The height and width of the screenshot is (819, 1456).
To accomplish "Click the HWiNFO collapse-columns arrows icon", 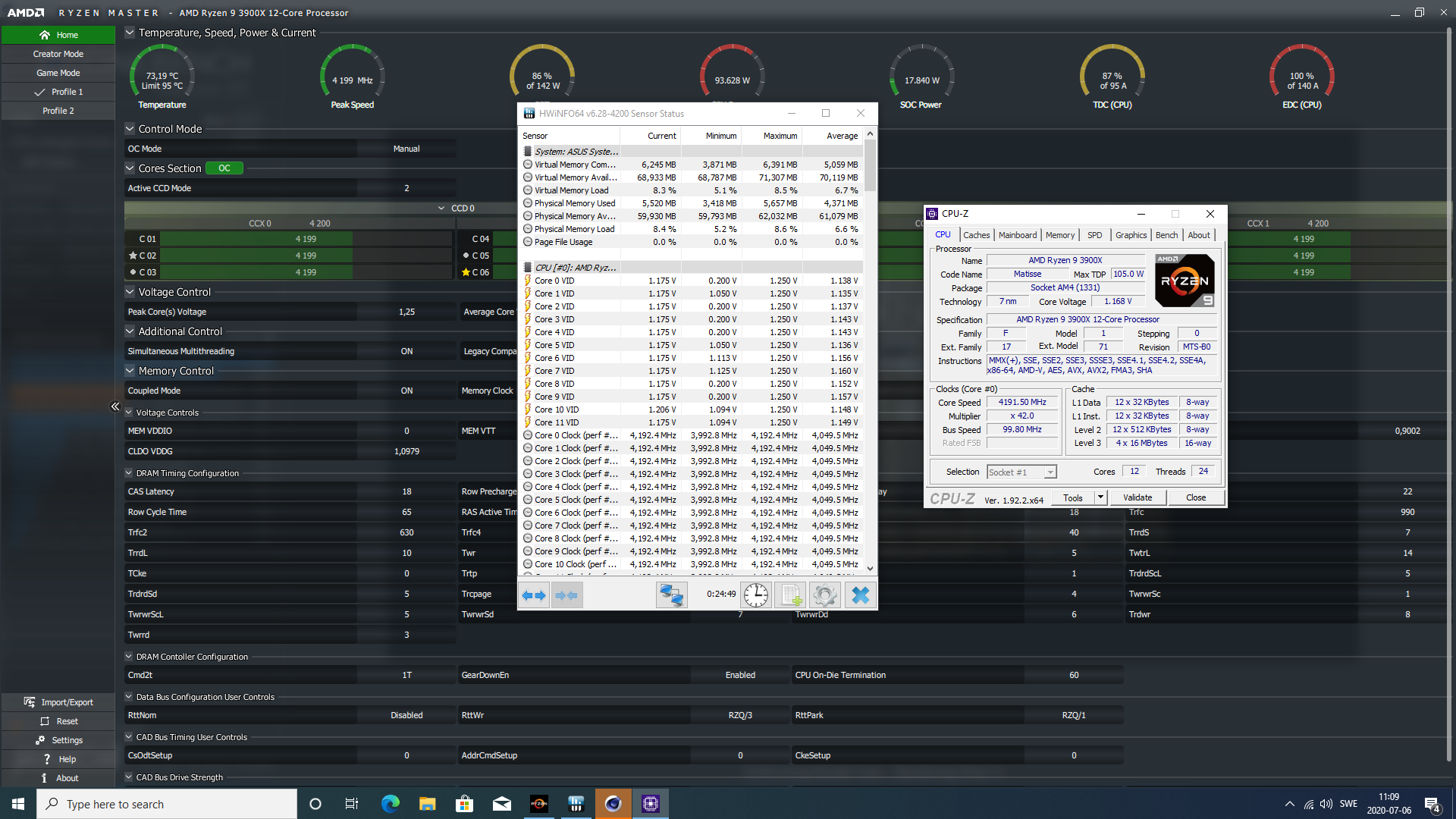I will tap(566, 595).
